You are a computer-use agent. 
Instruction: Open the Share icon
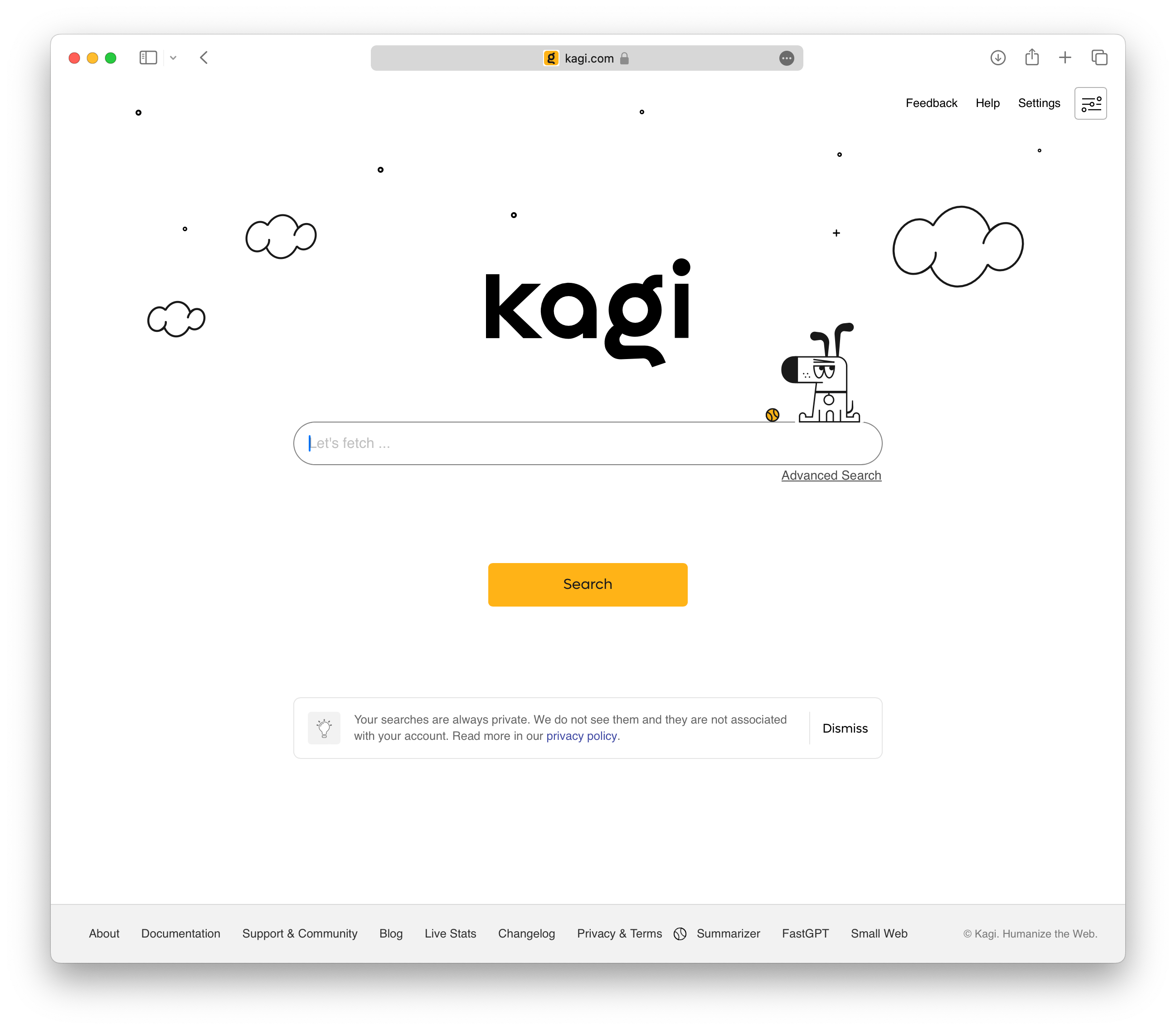pyautogui.click(x=1032, y=57)
